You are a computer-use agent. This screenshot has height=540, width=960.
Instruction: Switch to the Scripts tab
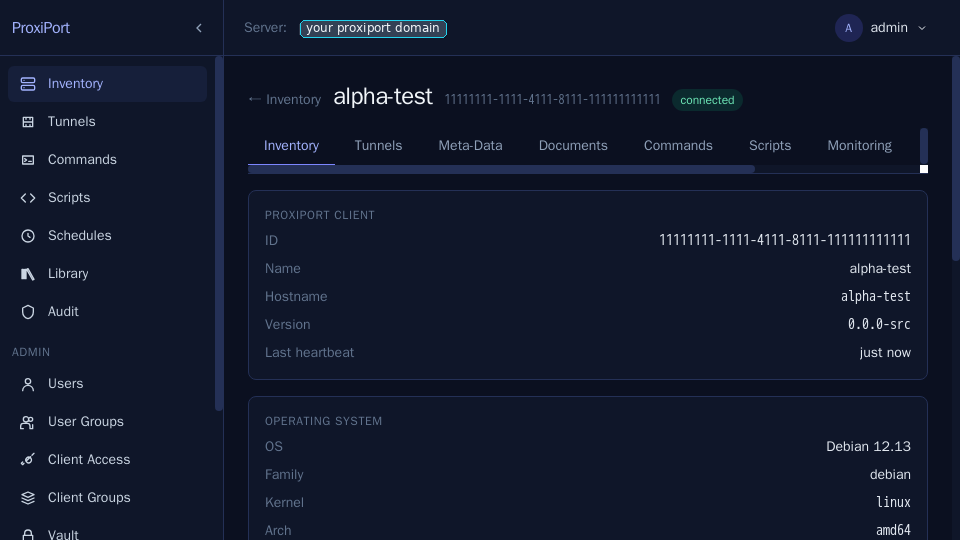770,146
